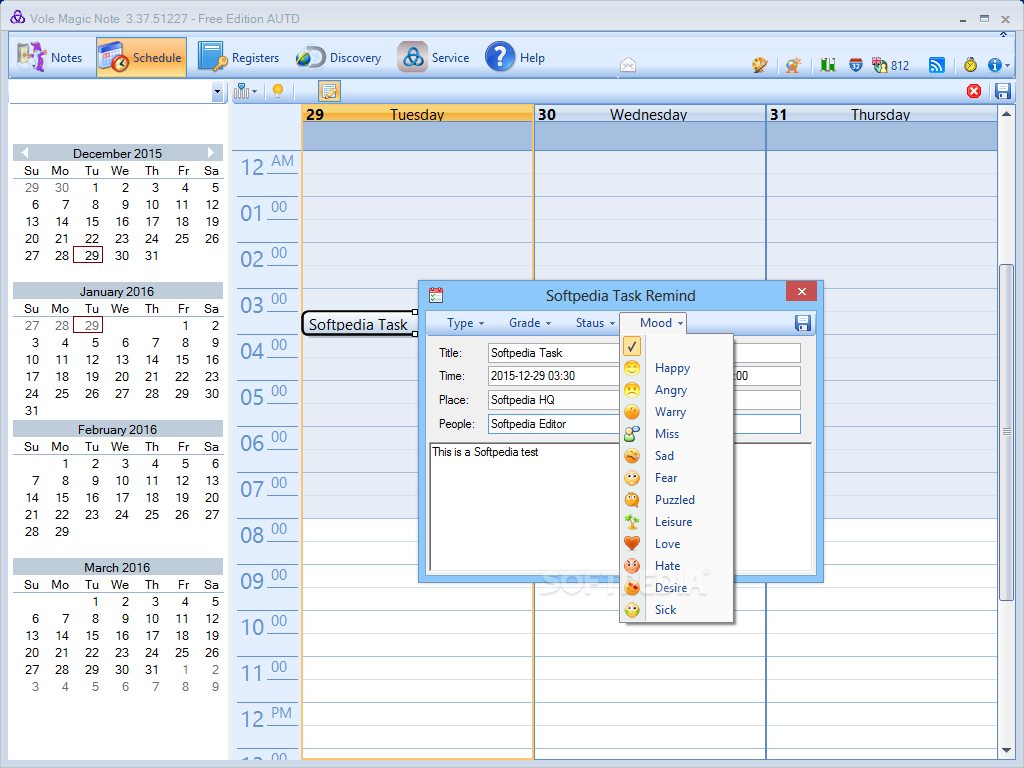Click the calendar view chart icon
This screenshot has height=768, width=1024.
[x=242, y=91]
